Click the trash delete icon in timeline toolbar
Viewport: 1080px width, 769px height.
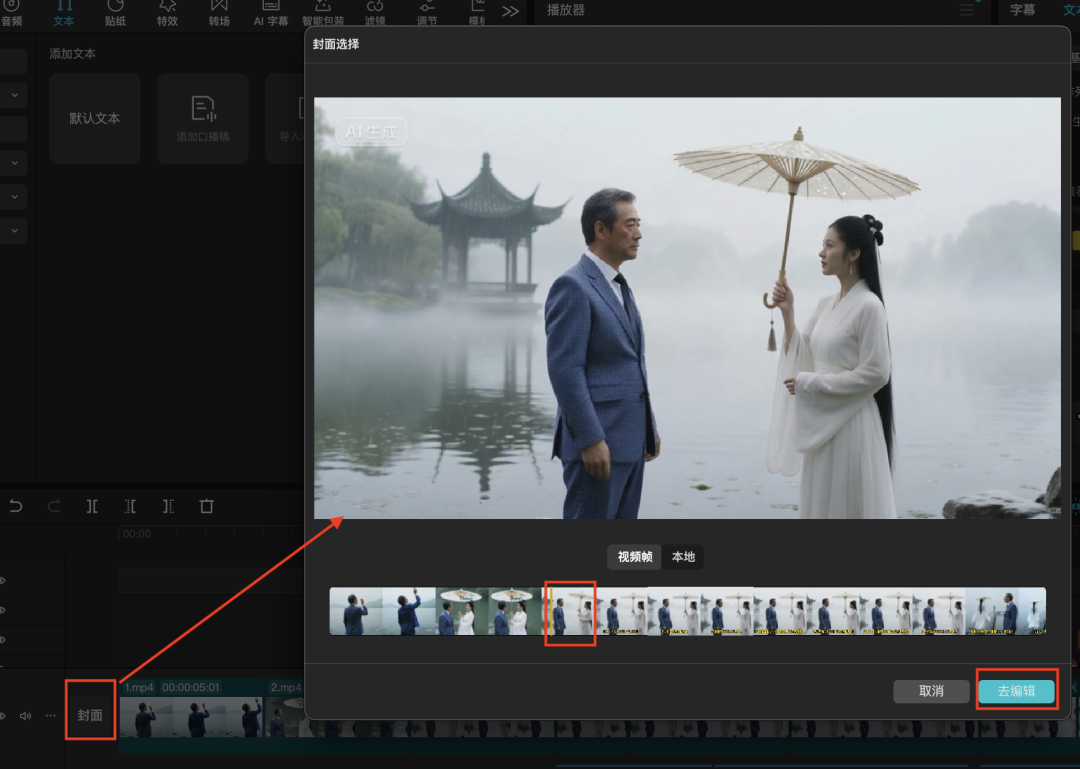coord(206,506)
